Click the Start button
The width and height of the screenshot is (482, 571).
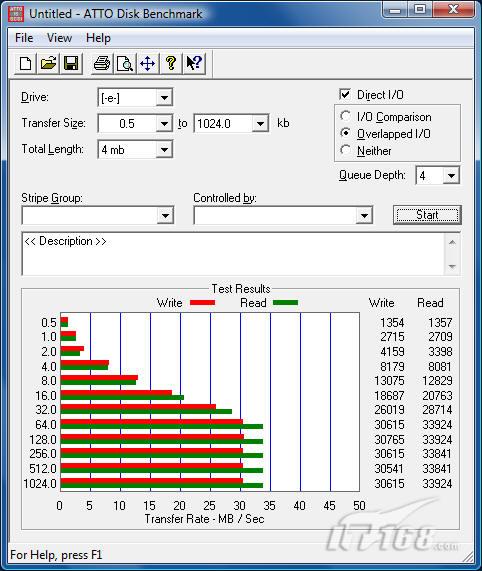click(427, 215)
